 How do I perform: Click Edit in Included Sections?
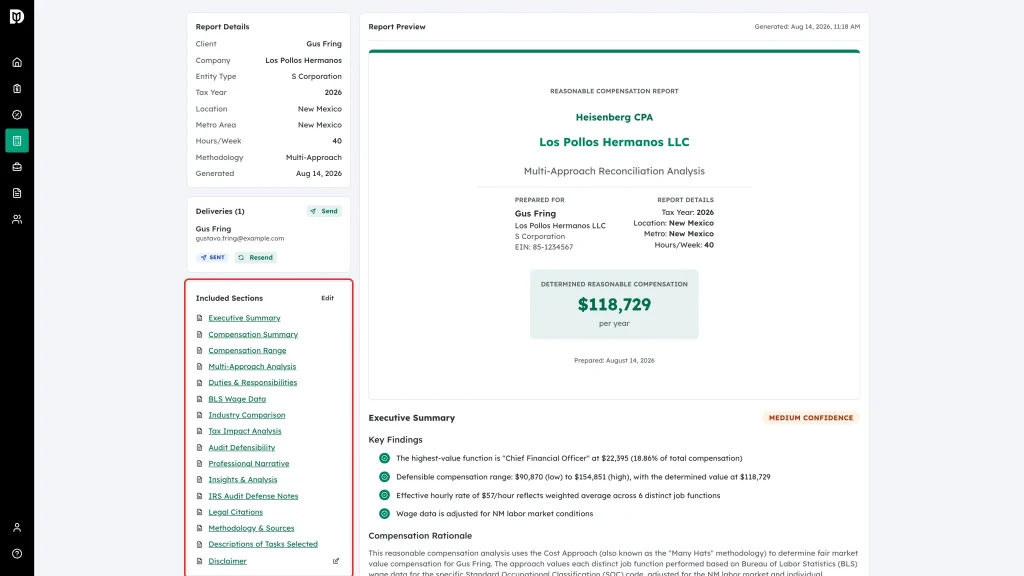pyautogui.click(x=327, y=298)
